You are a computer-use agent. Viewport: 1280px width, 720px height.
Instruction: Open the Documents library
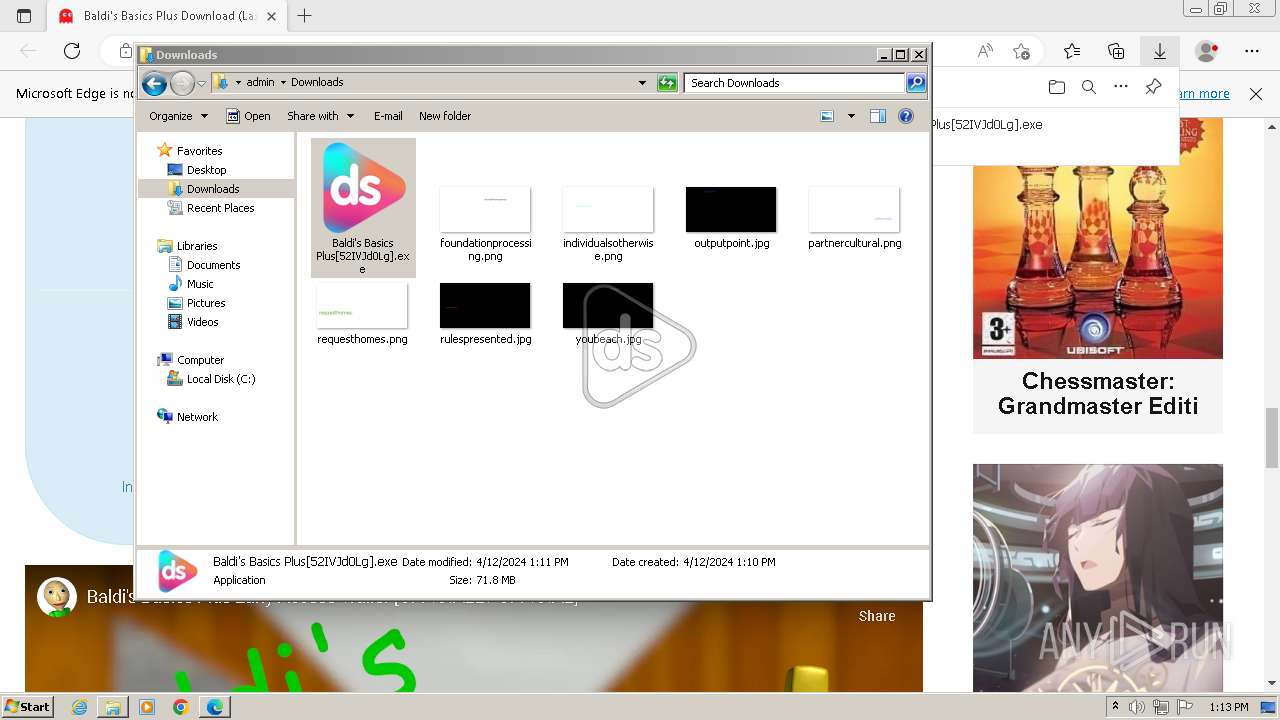pos(213,265)
